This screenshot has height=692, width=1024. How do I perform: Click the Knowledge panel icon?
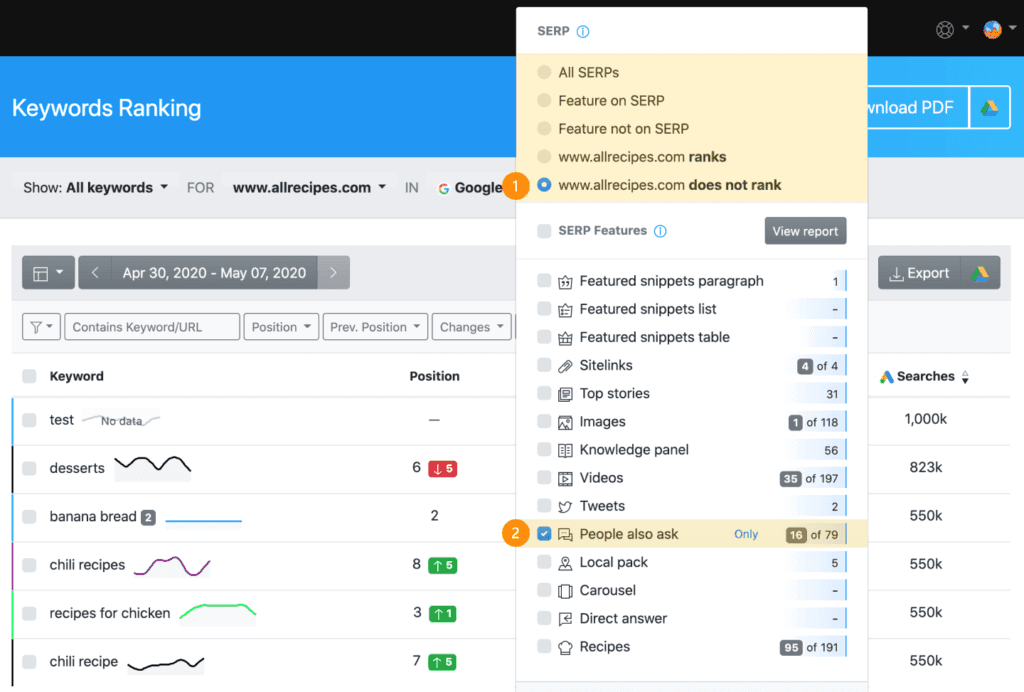tap(565, 450)
